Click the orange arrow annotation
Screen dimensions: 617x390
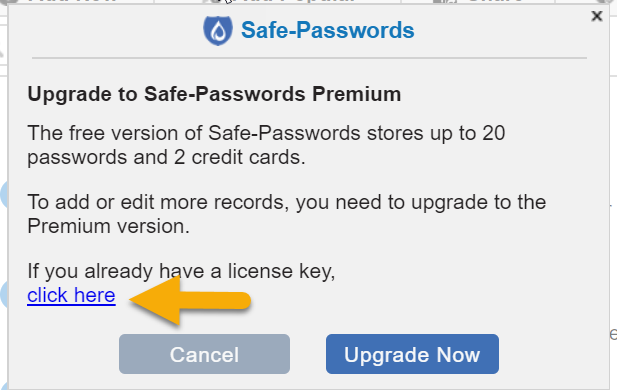(190, 301)
